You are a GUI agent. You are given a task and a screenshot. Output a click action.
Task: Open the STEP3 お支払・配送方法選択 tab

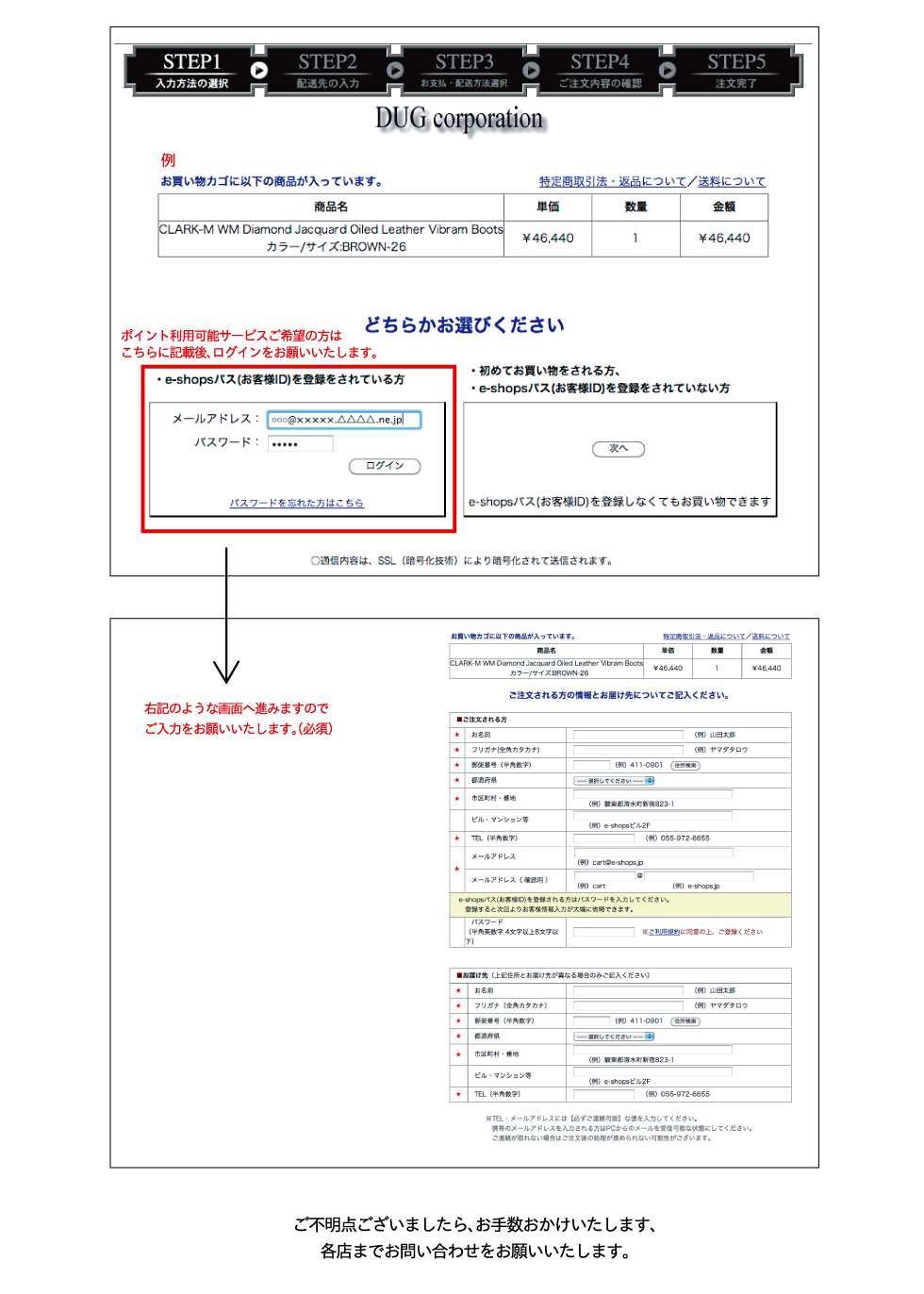click(464, 71)
